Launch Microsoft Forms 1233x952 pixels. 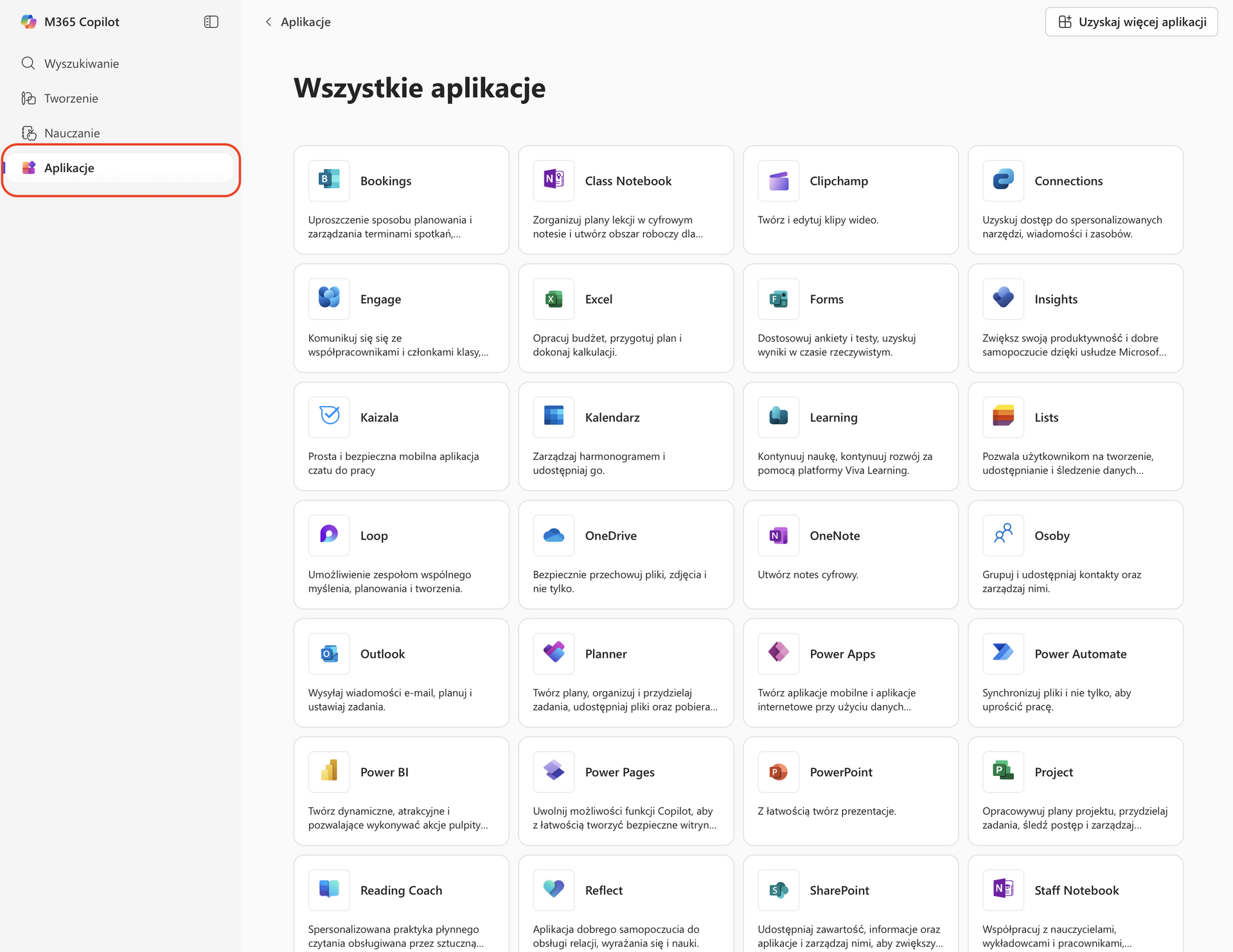pos(849,317)
